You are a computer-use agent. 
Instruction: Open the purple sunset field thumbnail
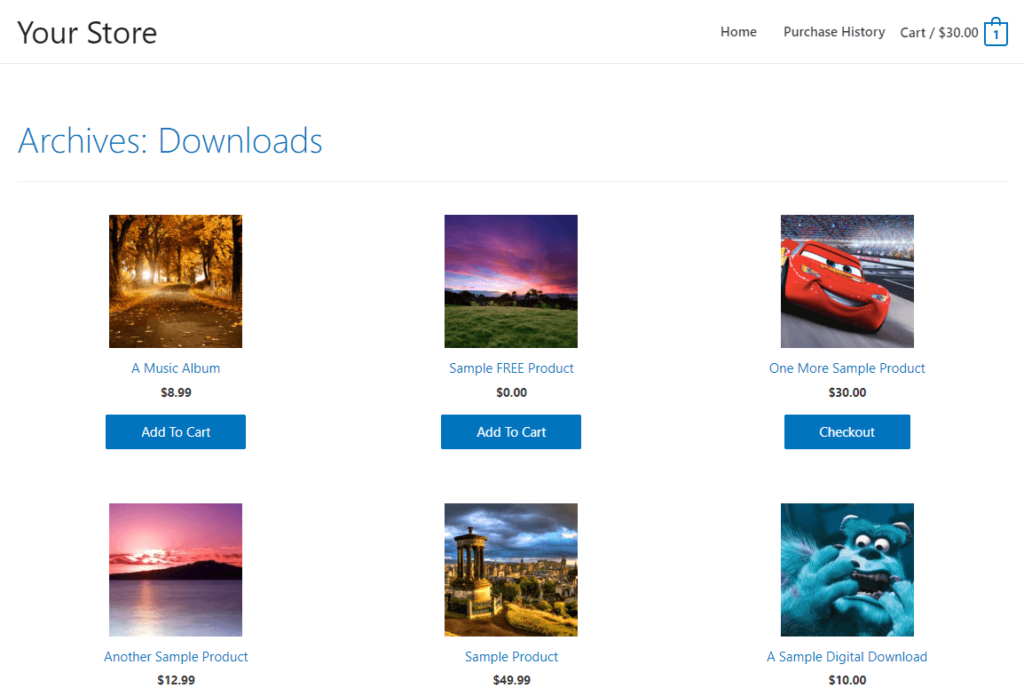pyautogui.click(x=511, y=281)
